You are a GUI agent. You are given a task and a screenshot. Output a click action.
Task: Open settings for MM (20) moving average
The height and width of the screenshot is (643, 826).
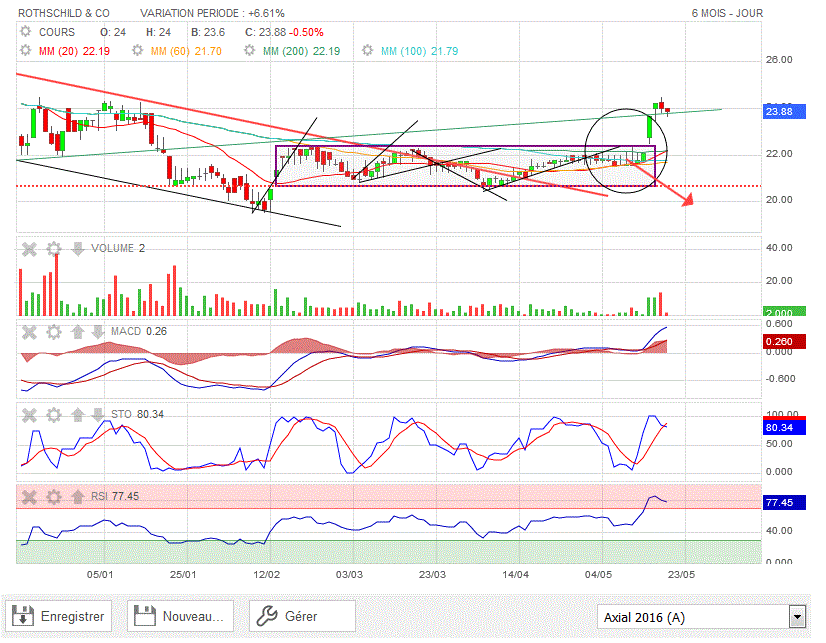coord(26,51)
